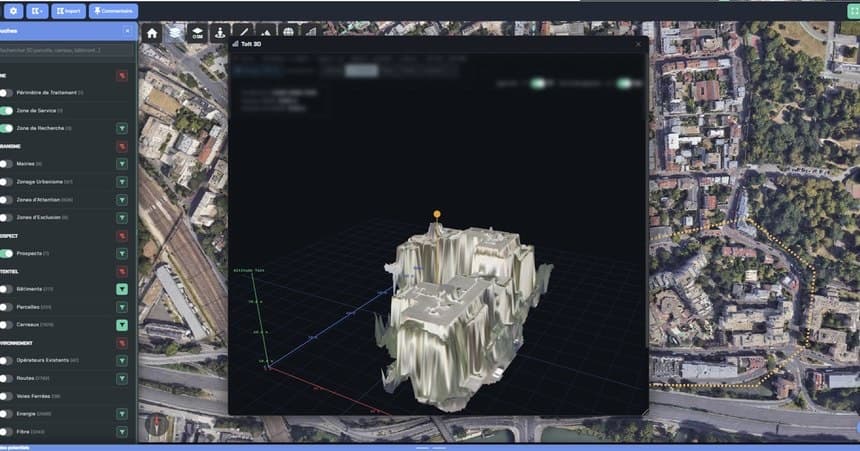Open the settings gear in top toolbar
This screenshot has width=860, height=451.
(x=13, y=11)
